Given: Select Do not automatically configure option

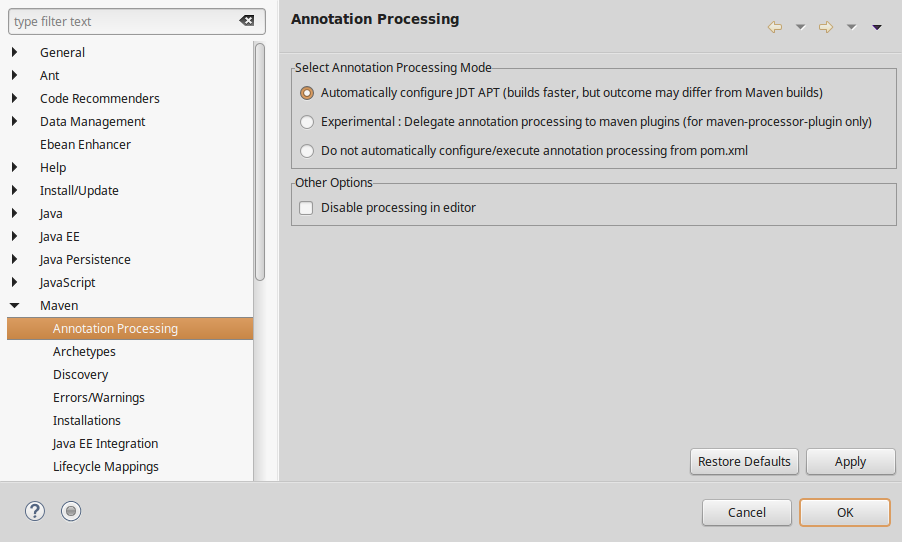Looking at the screenshot, I should [x=307, y=150].
